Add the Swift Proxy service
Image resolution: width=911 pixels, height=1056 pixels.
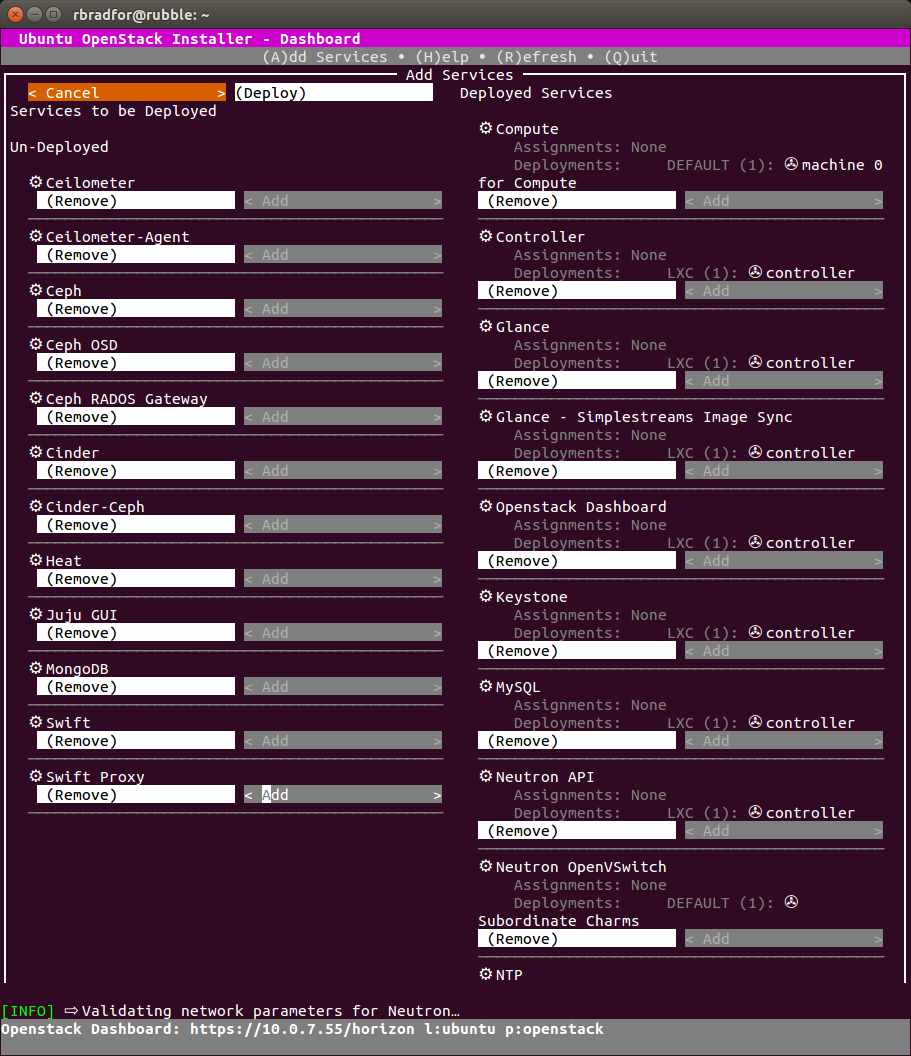coord(343,795)
